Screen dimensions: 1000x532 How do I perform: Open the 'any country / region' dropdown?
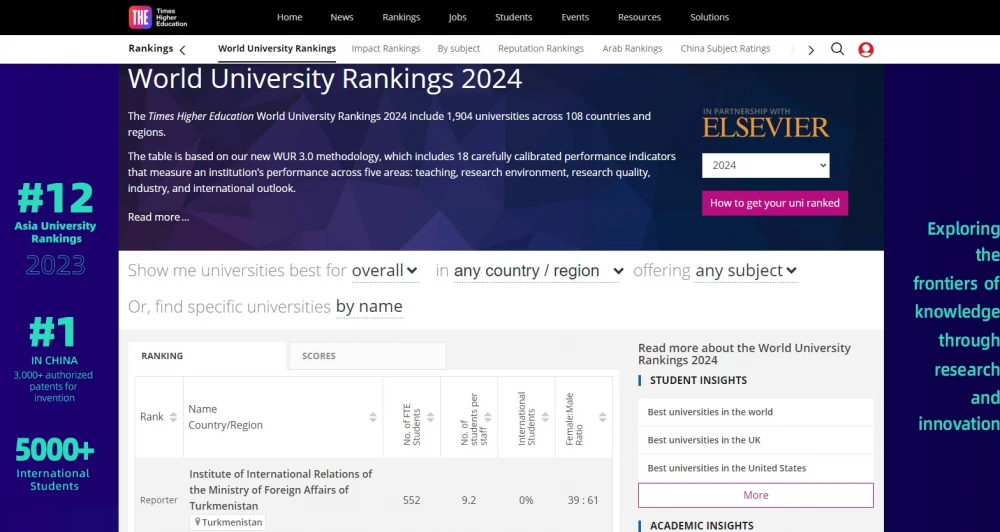tap(538, 271)
